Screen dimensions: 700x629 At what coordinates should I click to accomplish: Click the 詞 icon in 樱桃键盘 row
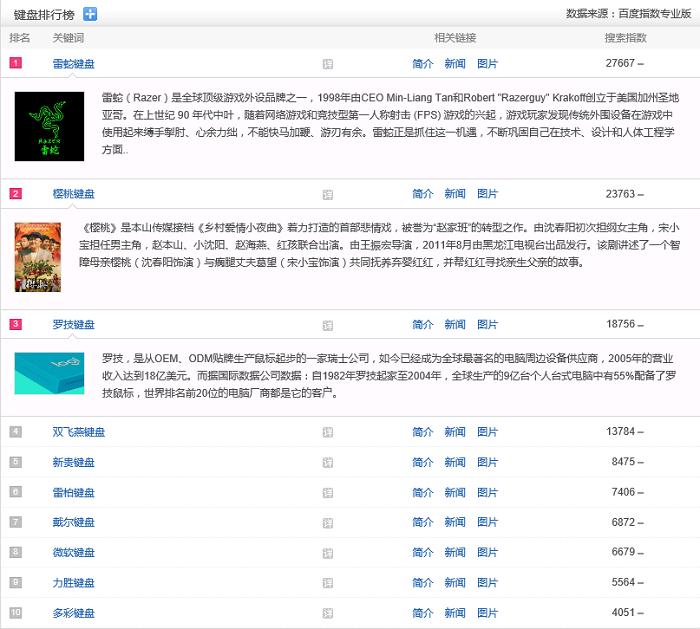pos(328,195)
